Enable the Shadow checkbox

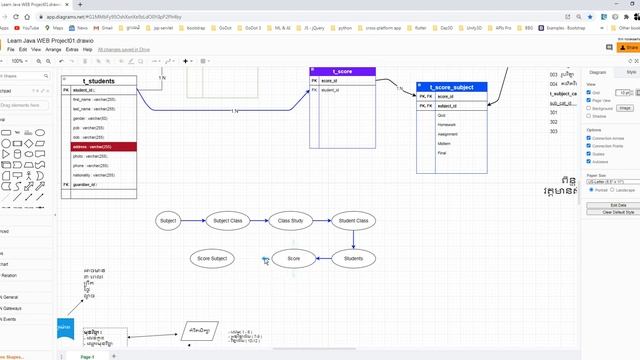tap(589, 116)
